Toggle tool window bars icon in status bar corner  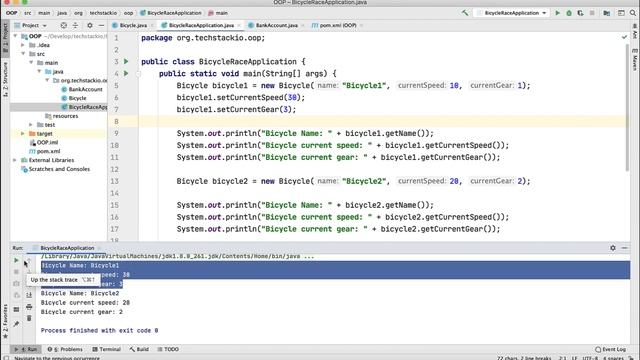pos(6,358)
